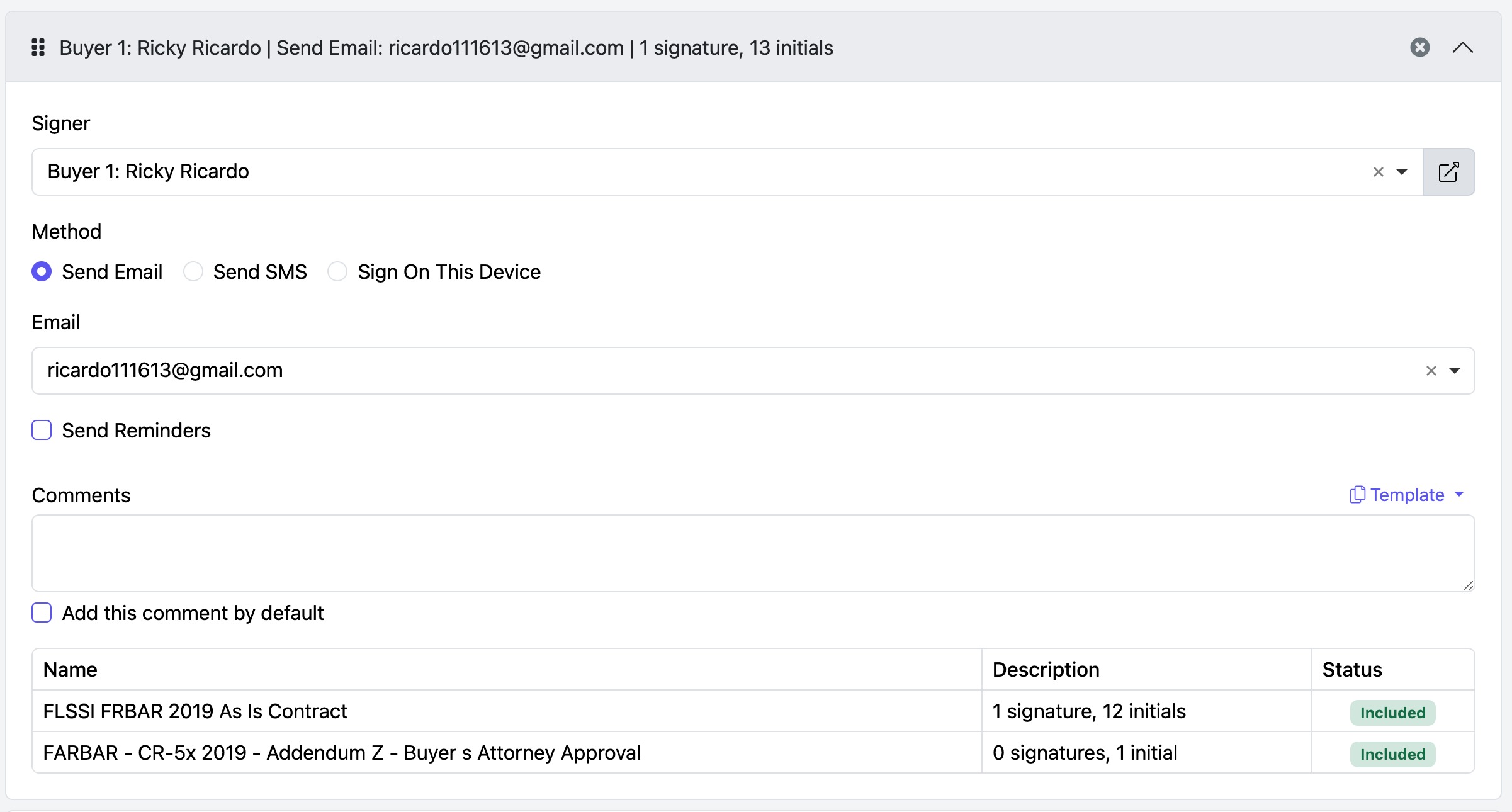Collapse the Buyer 1 signer panel
The height and width of the screenshot is (812, 1512).
point(1462,48)
